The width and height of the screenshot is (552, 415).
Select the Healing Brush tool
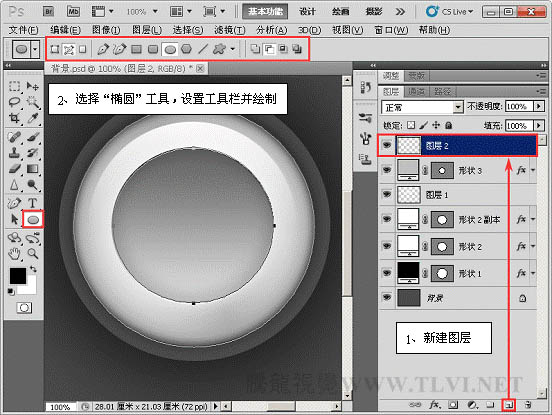click(x=14, y=137)
